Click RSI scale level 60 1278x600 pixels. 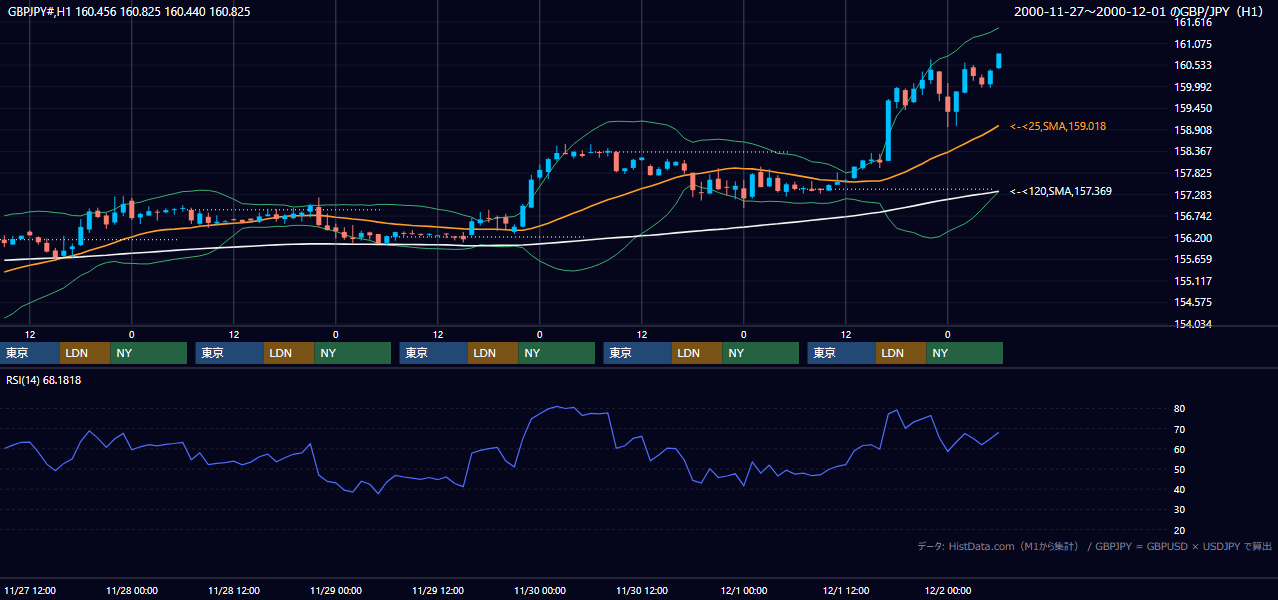coord(1180,449)
